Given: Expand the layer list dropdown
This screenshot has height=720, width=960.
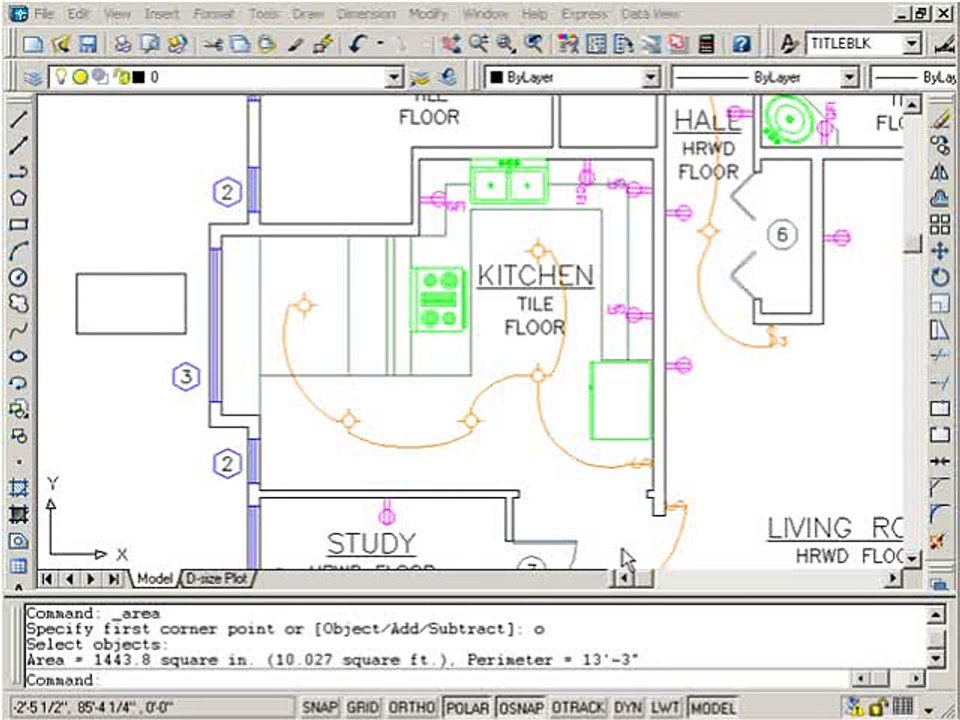Looking at the screenshot, I should 395,78.
